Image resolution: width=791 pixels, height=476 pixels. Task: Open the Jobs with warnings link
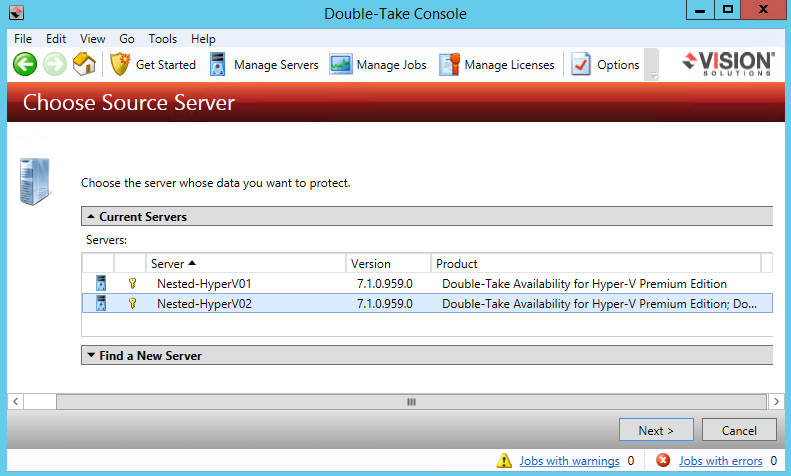570,460
